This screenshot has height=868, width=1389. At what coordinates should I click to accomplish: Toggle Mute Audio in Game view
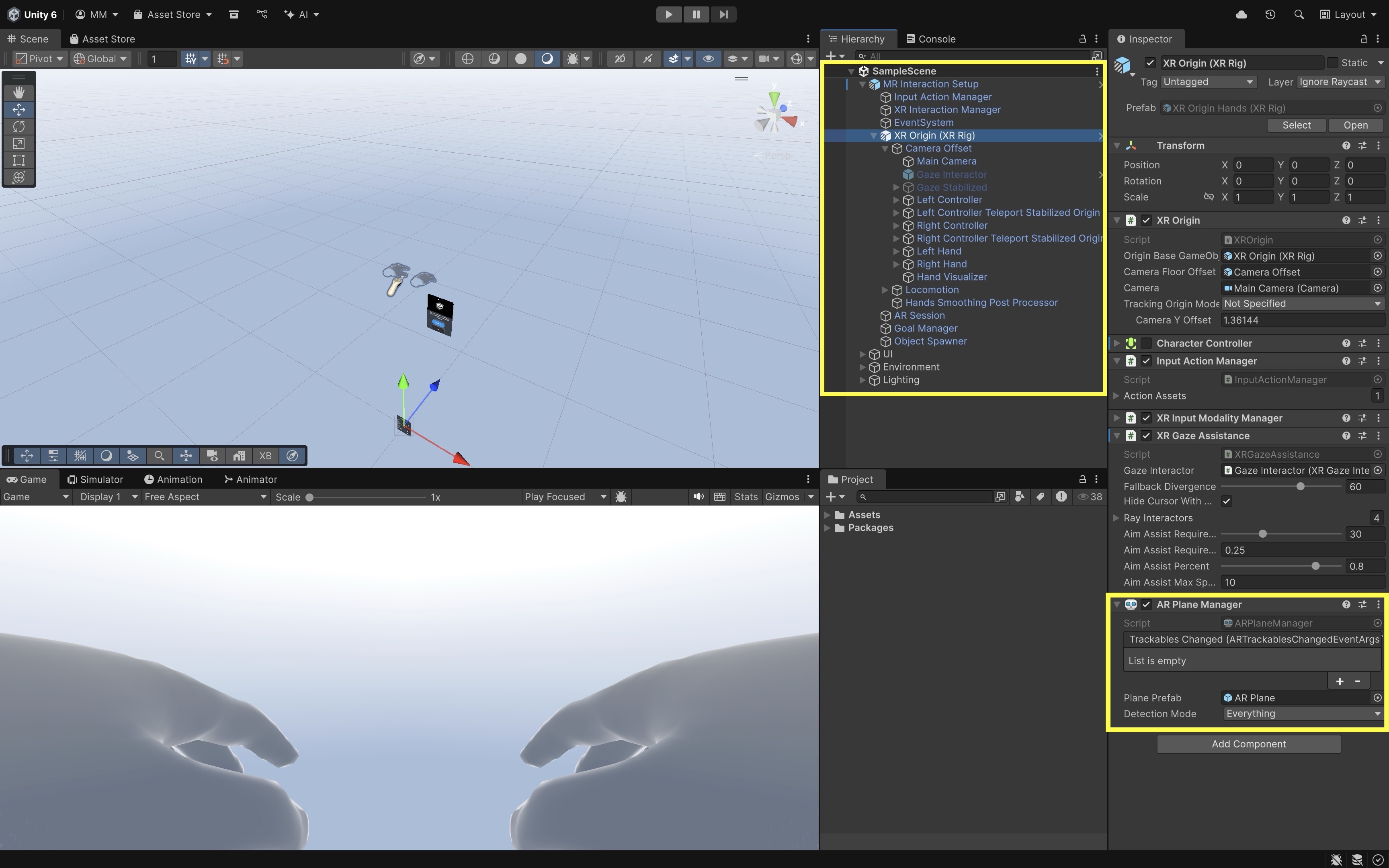tap(699, 497)
